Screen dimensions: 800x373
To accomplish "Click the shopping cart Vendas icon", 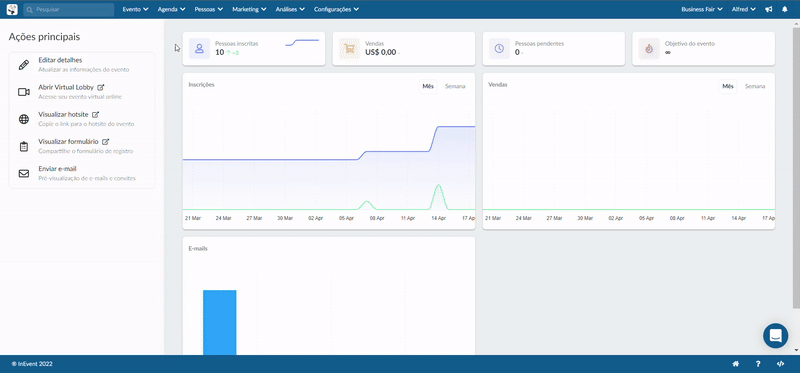I will tap(349, 48).
